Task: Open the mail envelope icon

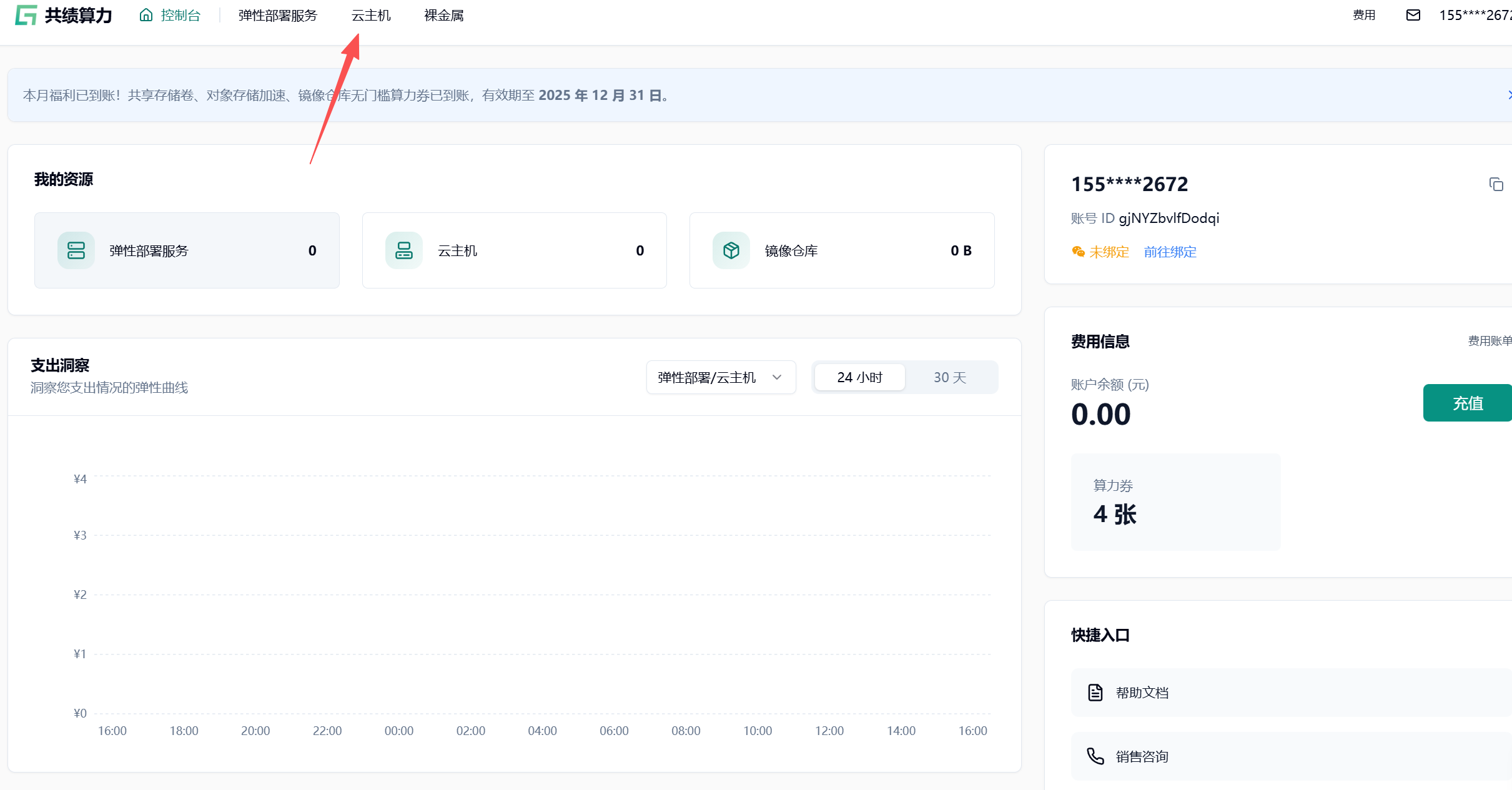Action: point(1413,15)
